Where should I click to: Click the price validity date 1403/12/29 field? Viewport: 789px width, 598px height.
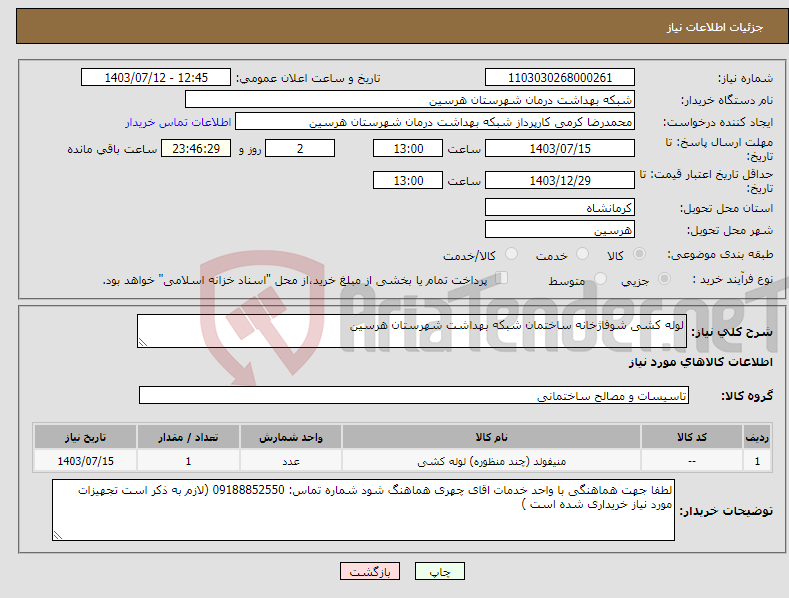pyautogui.click(x=560, y=180)
